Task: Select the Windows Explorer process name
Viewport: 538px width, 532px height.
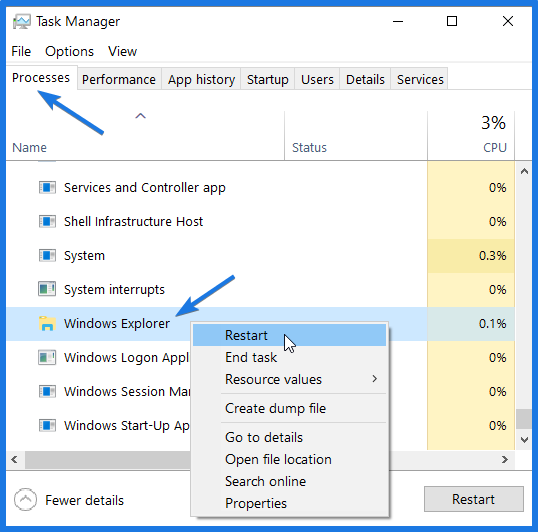Action: tap(117, 323)
